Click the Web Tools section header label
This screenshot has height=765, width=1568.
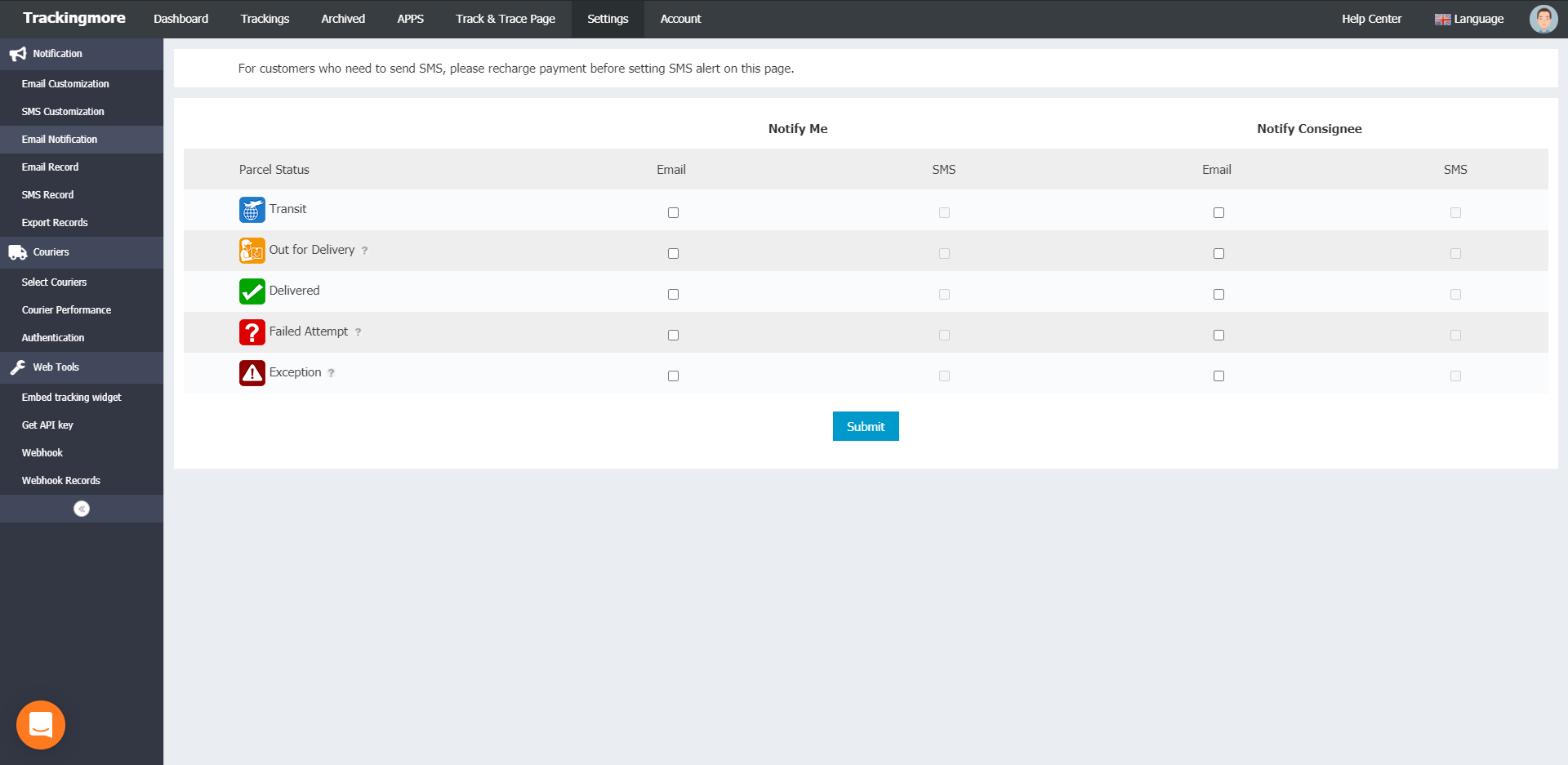(56, 367)
